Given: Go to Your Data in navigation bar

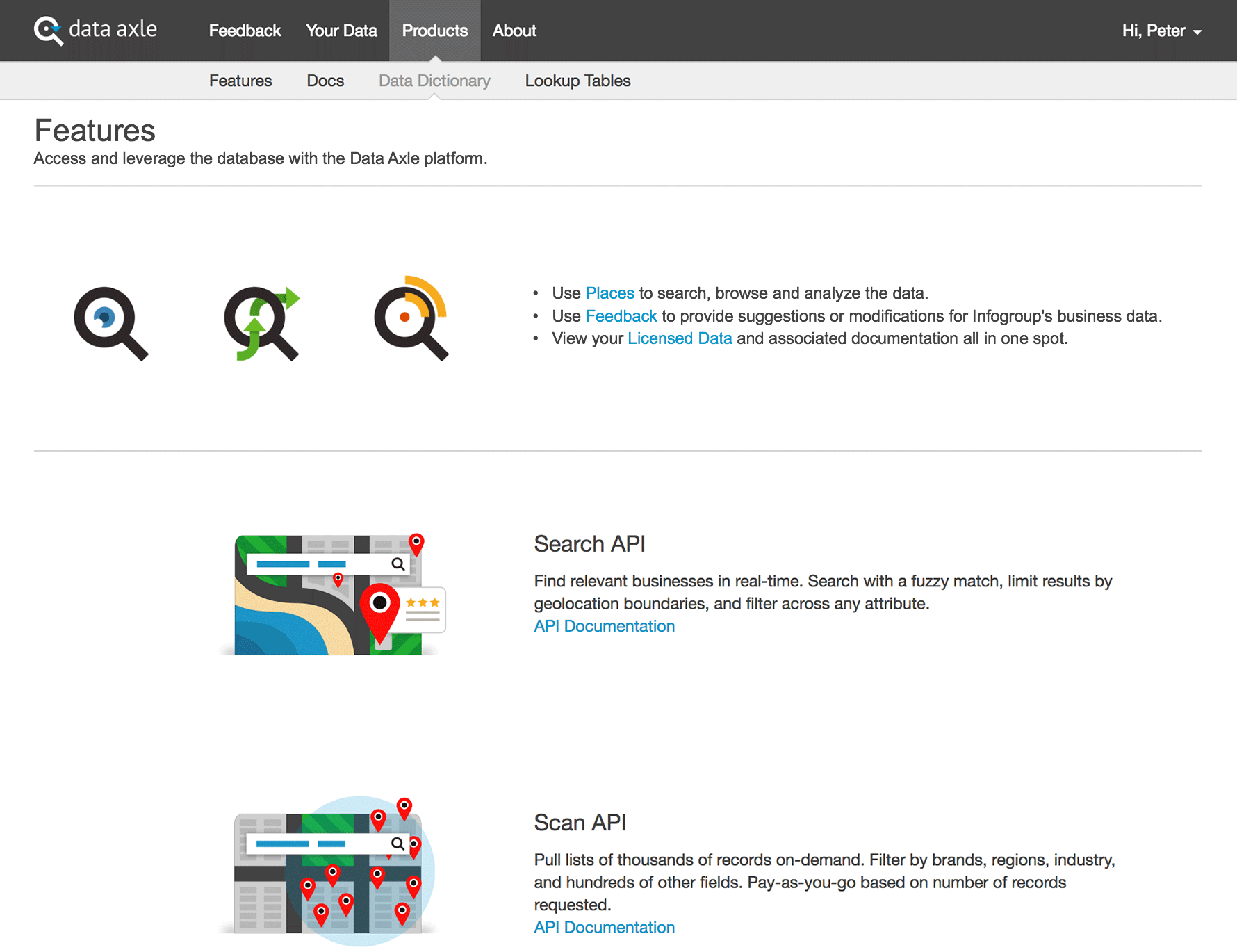Looking at the screenshot, I should [341, 31].
